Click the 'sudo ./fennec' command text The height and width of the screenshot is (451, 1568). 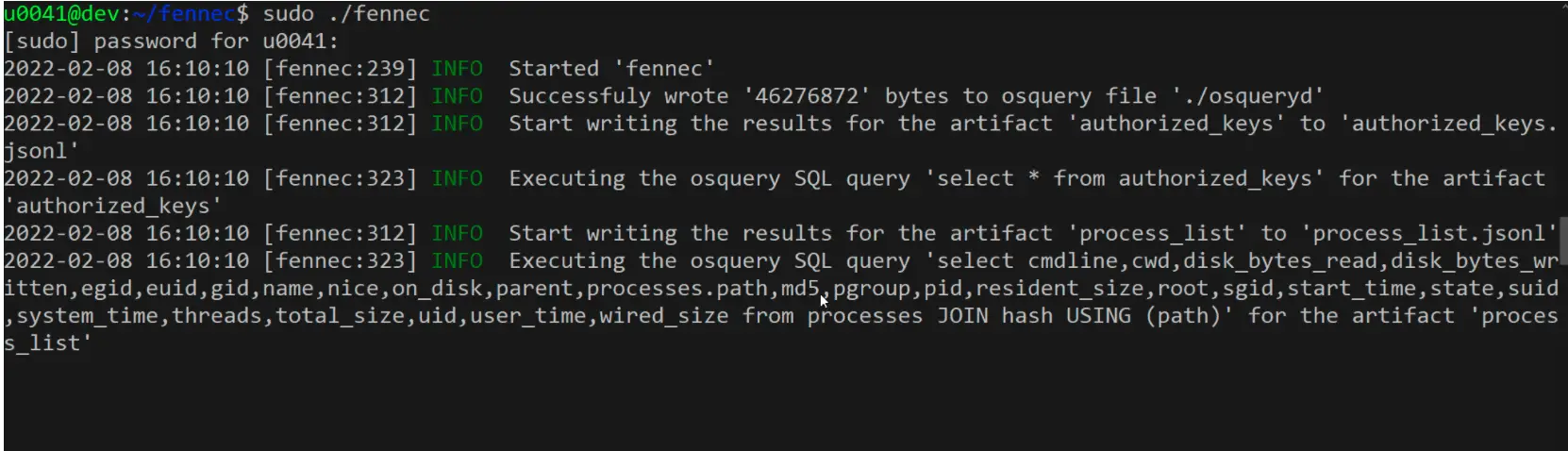pyautogui.click(x=346, y=14)
